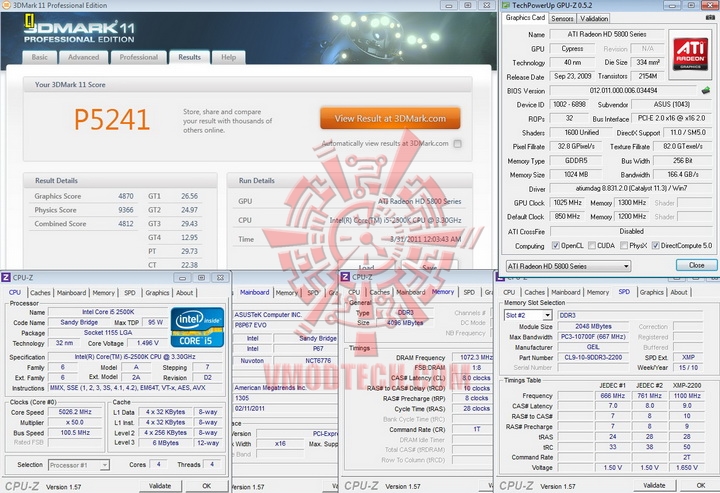
Task: Toggle the OpenCL checkbox in GPU-Z
Action: pyautogui.click(x=556, y=246)
